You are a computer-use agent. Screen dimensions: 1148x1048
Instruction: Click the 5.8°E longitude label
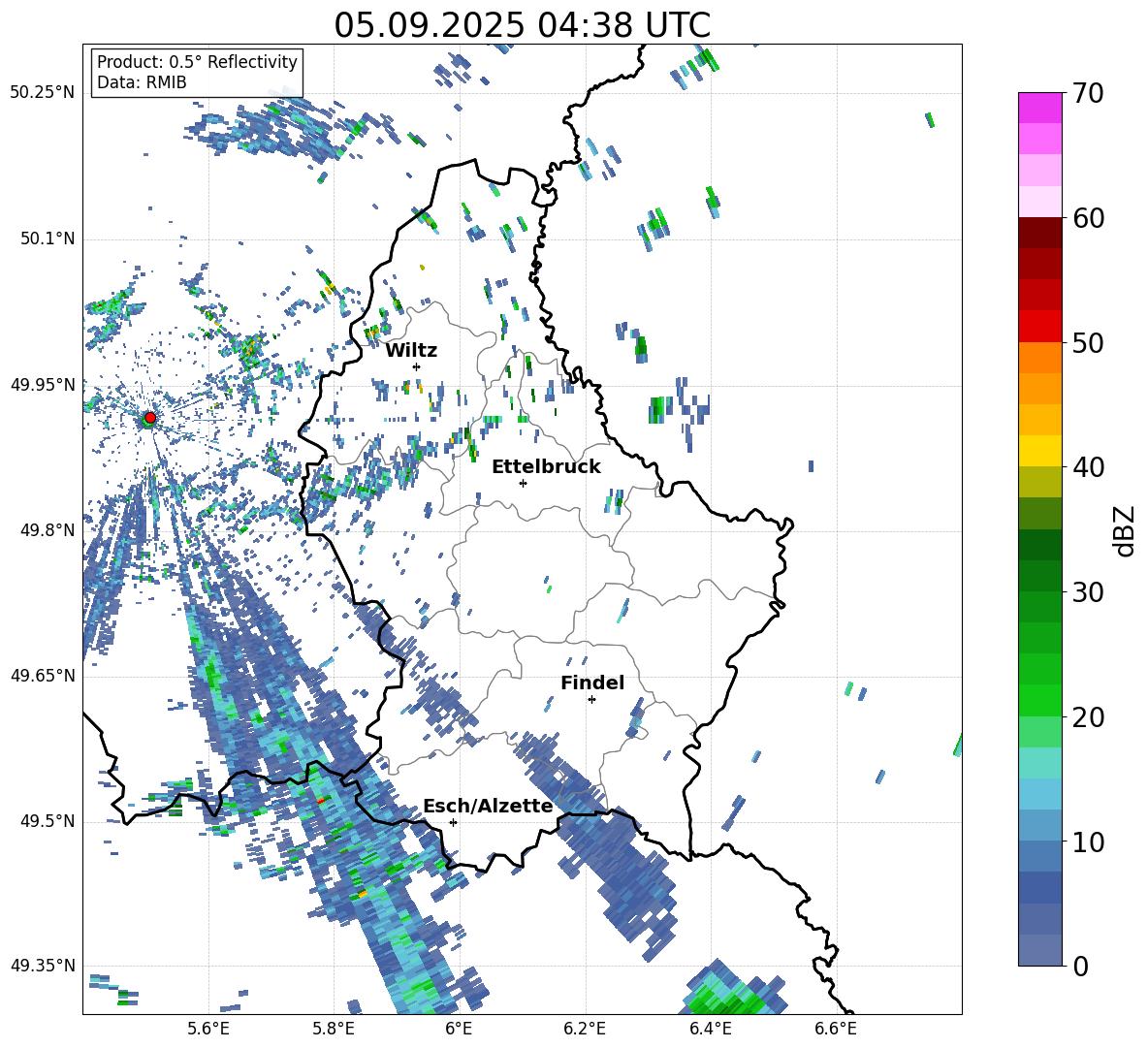[334, 1029]
